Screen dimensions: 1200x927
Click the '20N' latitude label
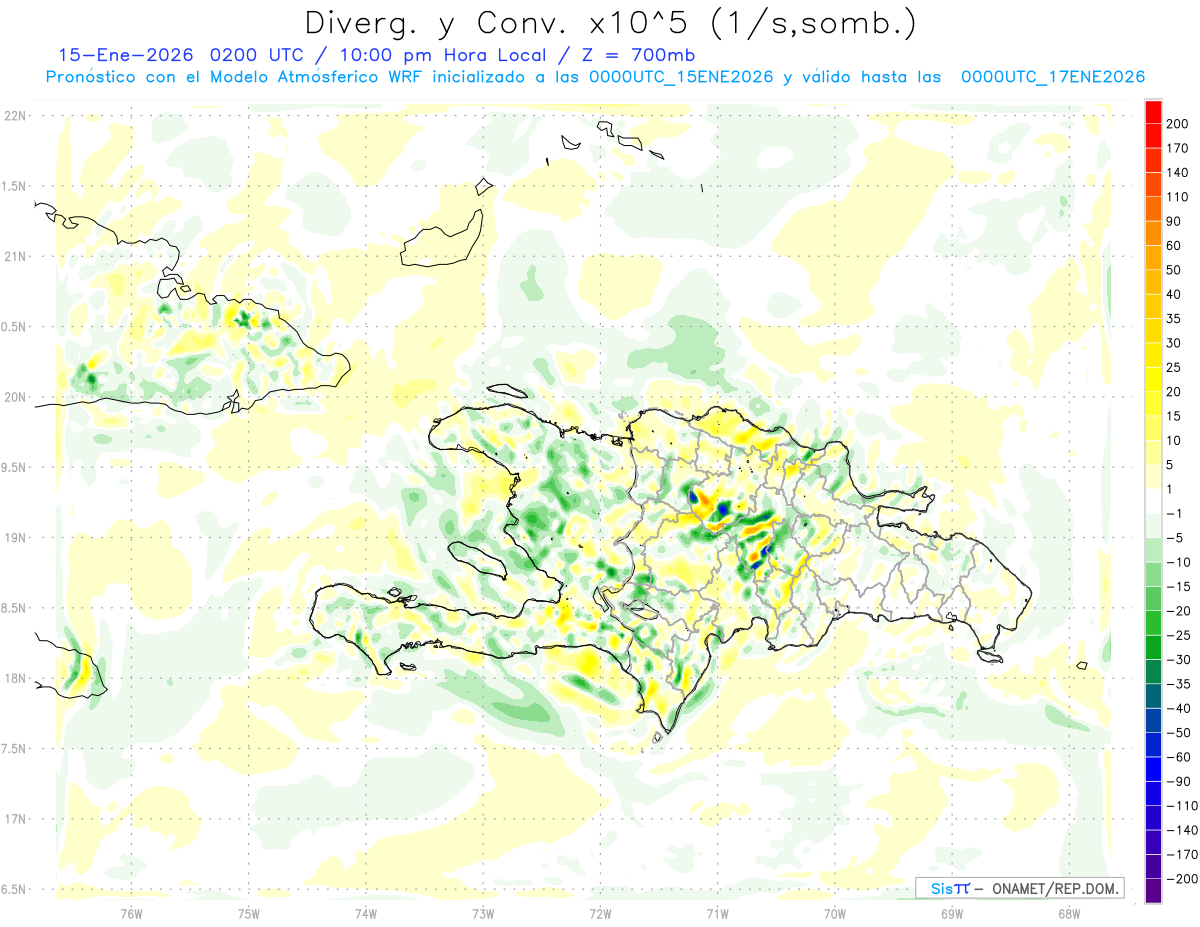16,397
